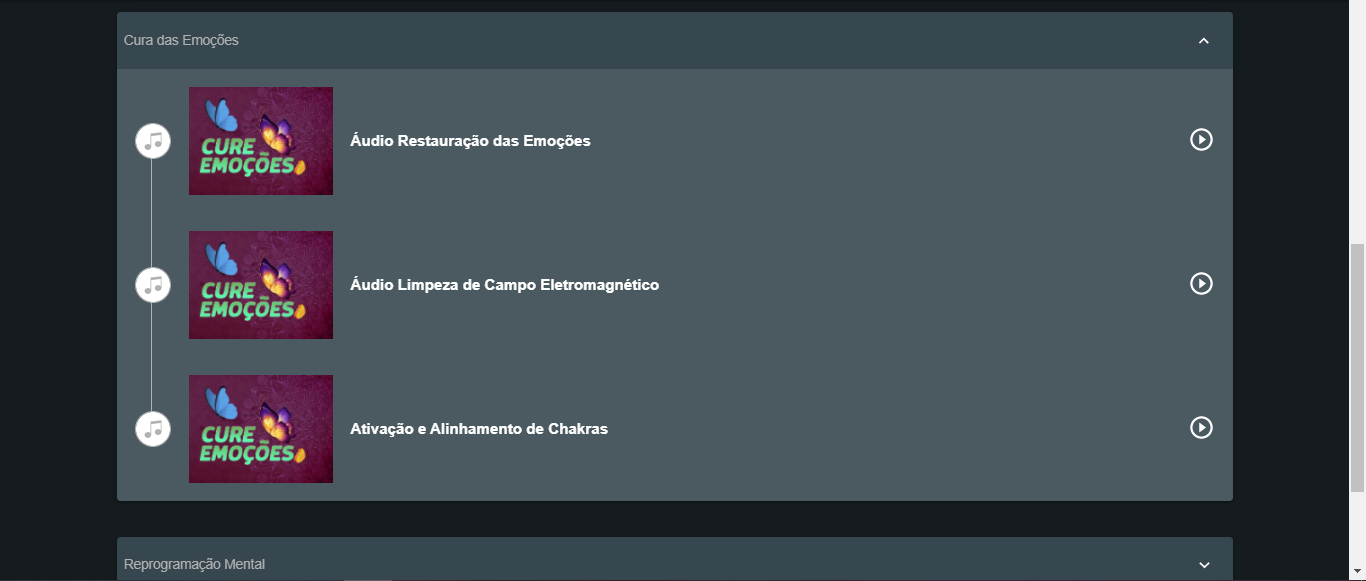Expand the Reprogramação Mental section chevron
The height and width of the screenshot is (581, 1366).
point(1204,565)
